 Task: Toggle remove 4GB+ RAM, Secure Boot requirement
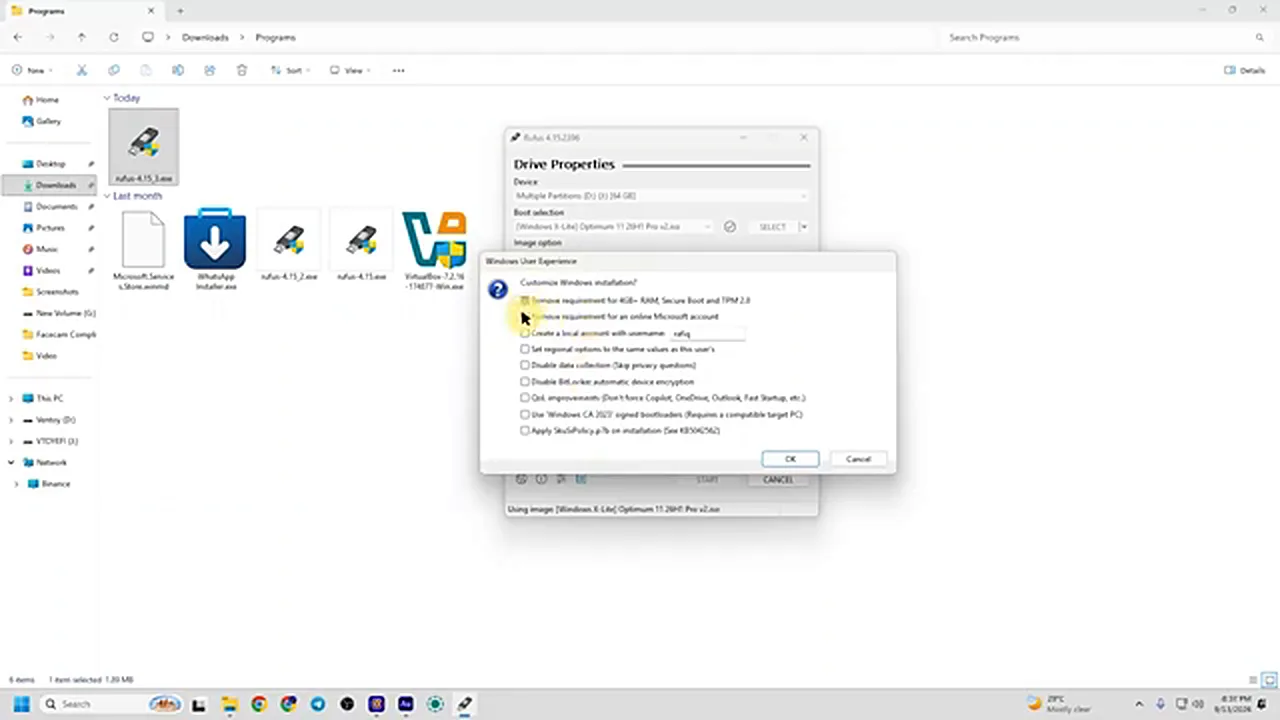click(525, 300)
